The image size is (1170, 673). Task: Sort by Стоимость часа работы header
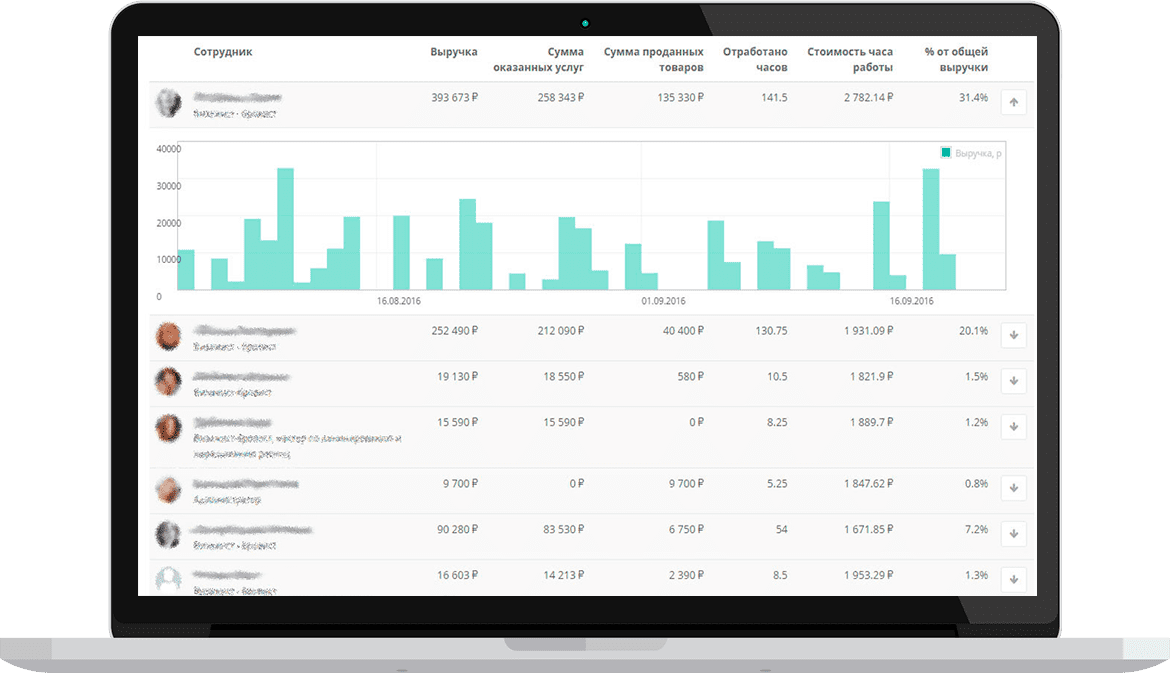pos(850,60)
